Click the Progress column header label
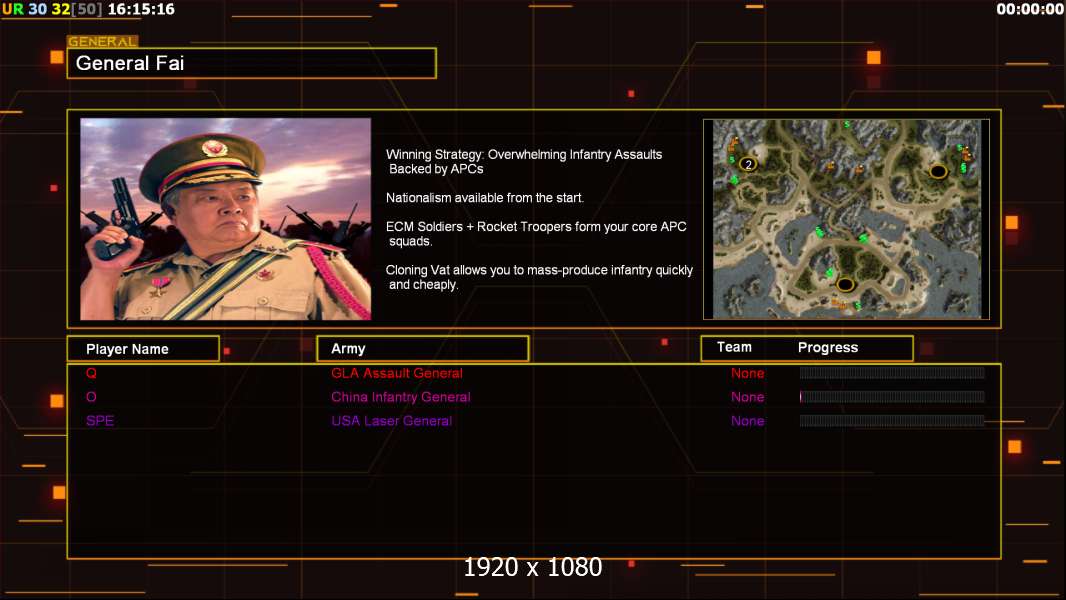1066x600 pixels. 828,347
